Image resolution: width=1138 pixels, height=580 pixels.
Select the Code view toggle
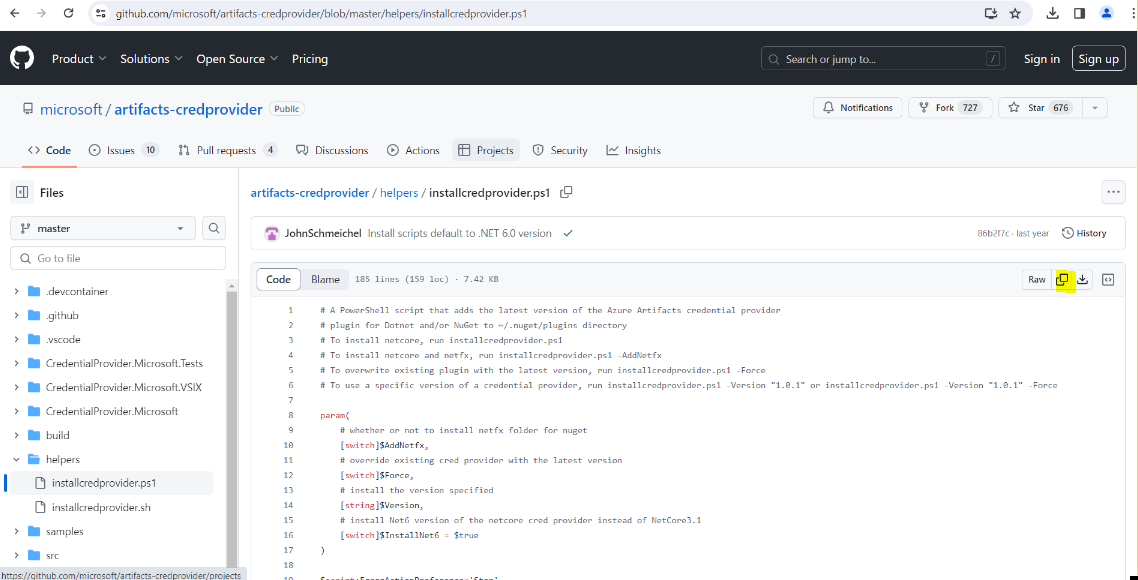(x=279, y=279)
